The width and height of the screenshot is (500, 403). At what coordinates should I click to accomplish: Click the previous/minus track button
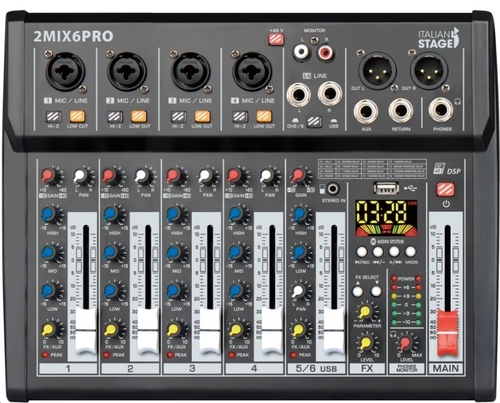(x=378, y=251)
